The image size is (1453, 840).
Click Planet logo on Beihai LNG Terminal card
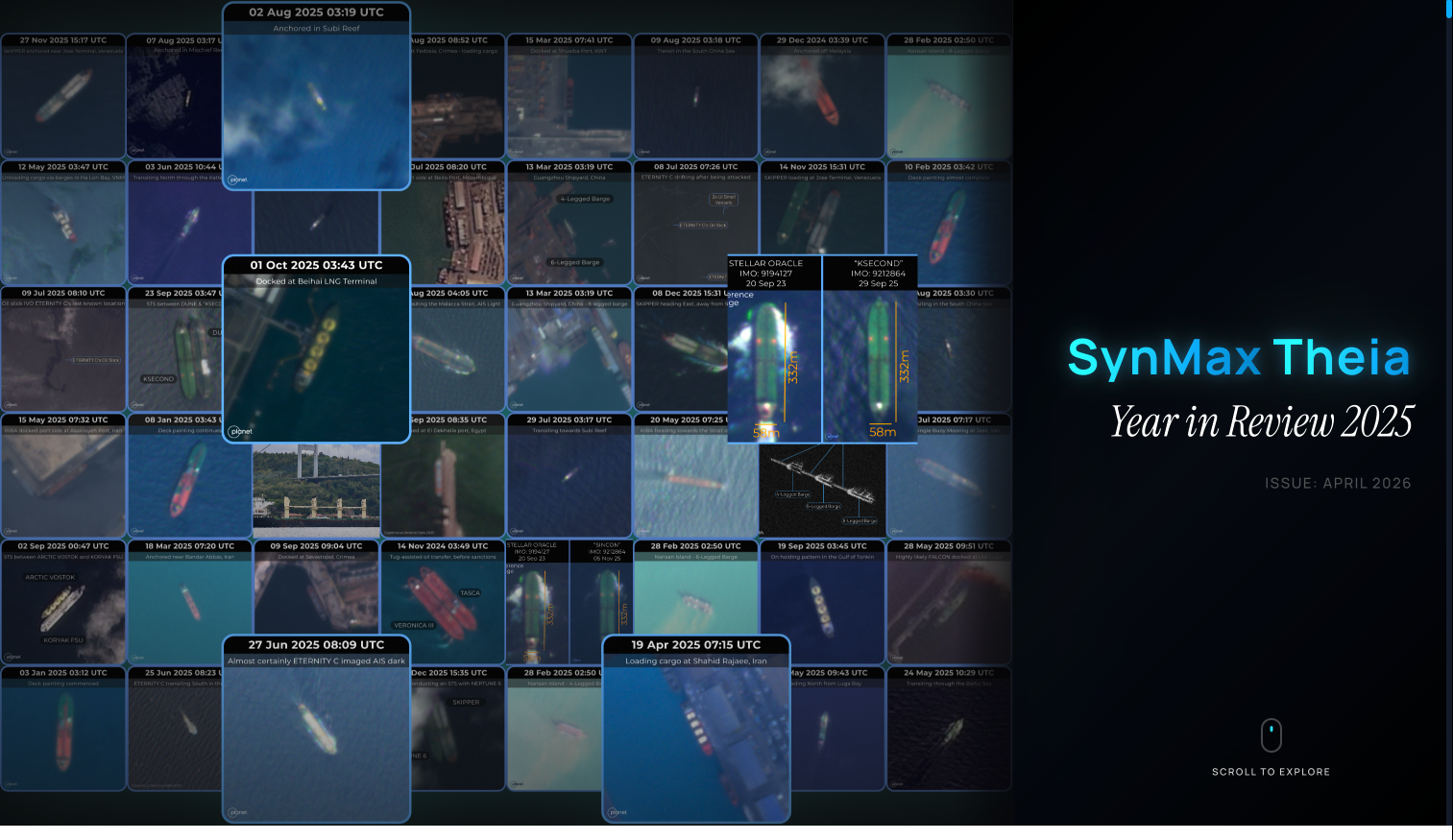(x=240, y=432)
